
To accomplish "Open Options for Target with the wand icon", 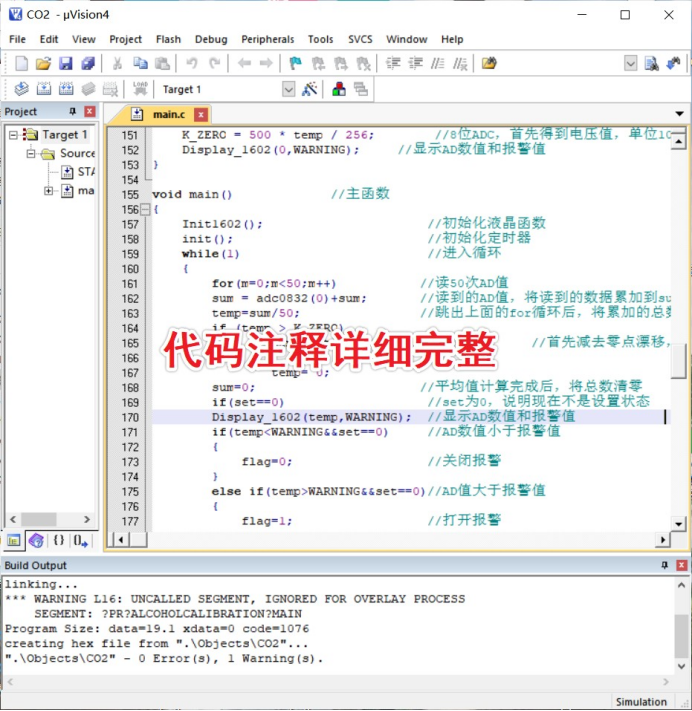I will click(310, 89).
